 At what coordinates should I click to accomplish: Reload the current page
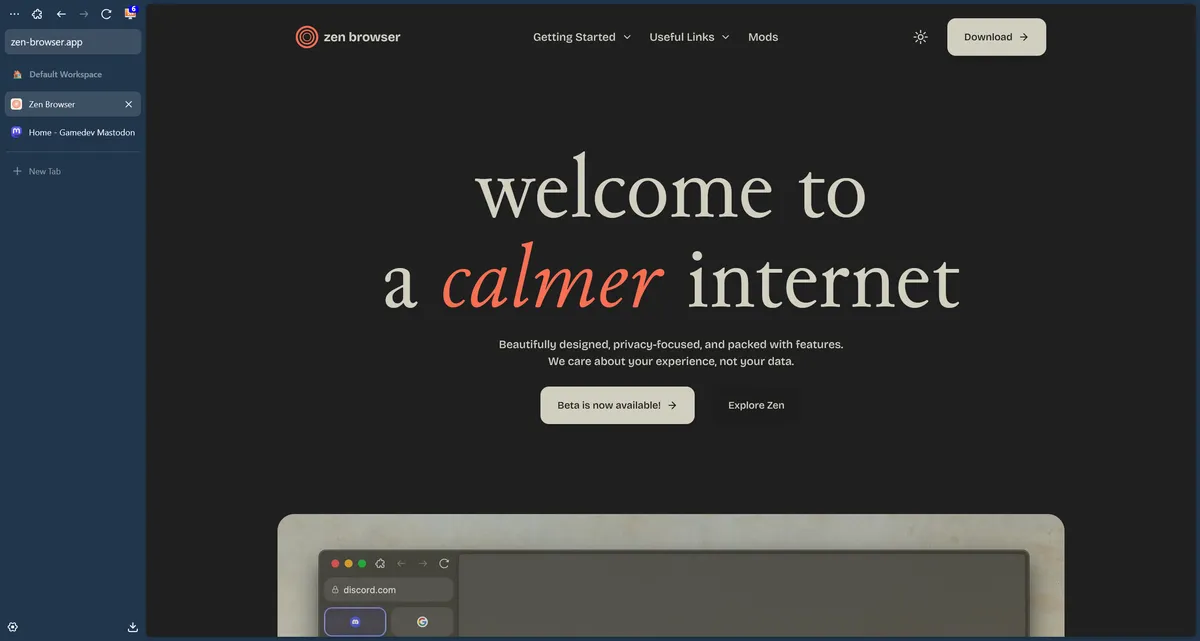[x=106, y=14]
